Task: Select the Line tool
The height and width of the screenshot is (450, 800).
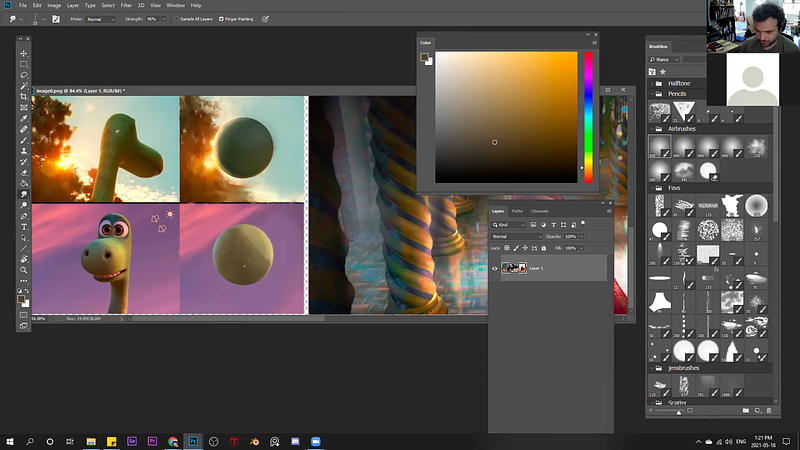Action: click(x=23, y=248)
